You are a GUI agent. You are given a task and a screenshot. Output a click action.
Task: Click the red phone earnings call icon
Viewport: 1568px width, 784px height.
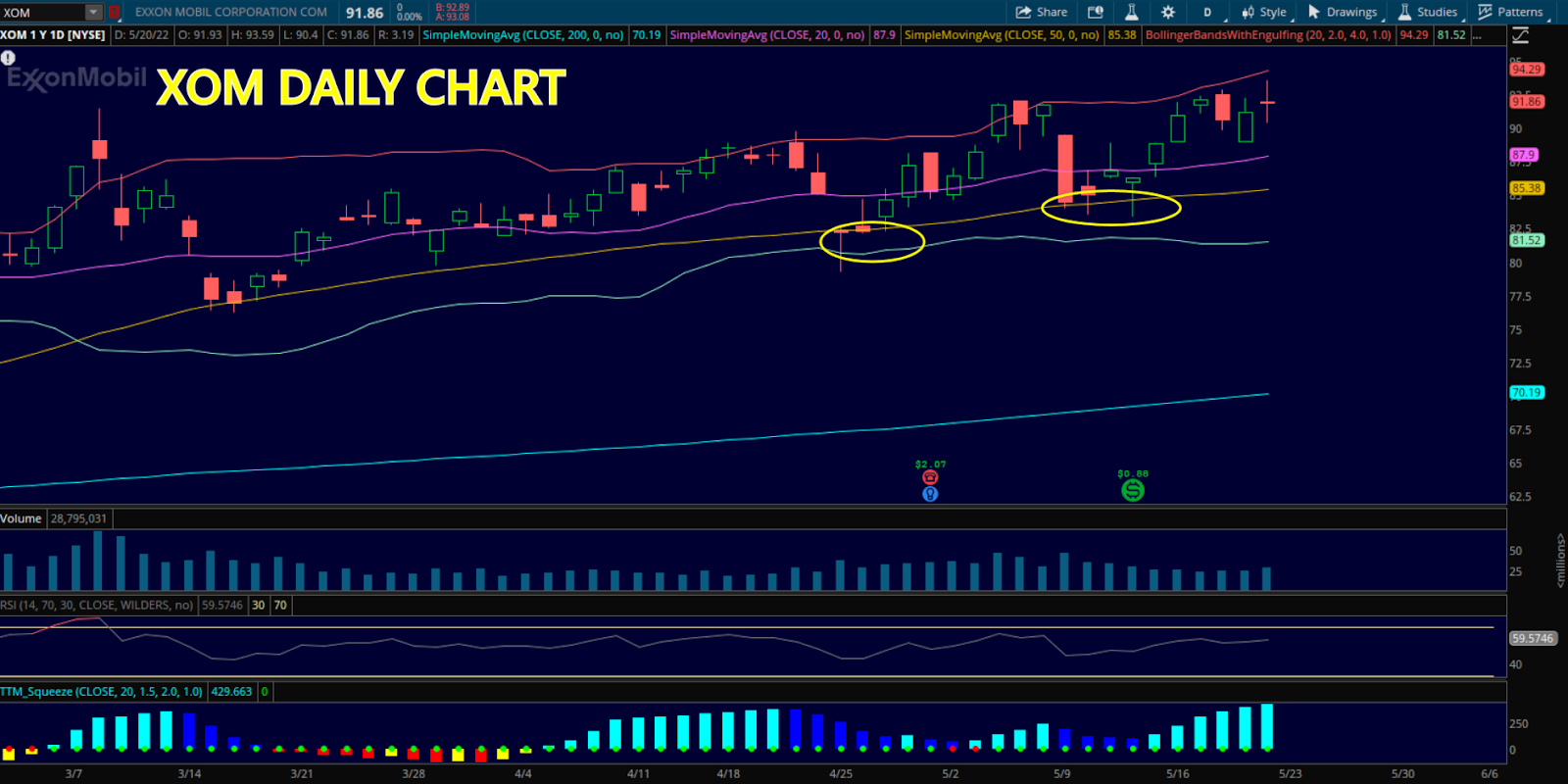930,477
